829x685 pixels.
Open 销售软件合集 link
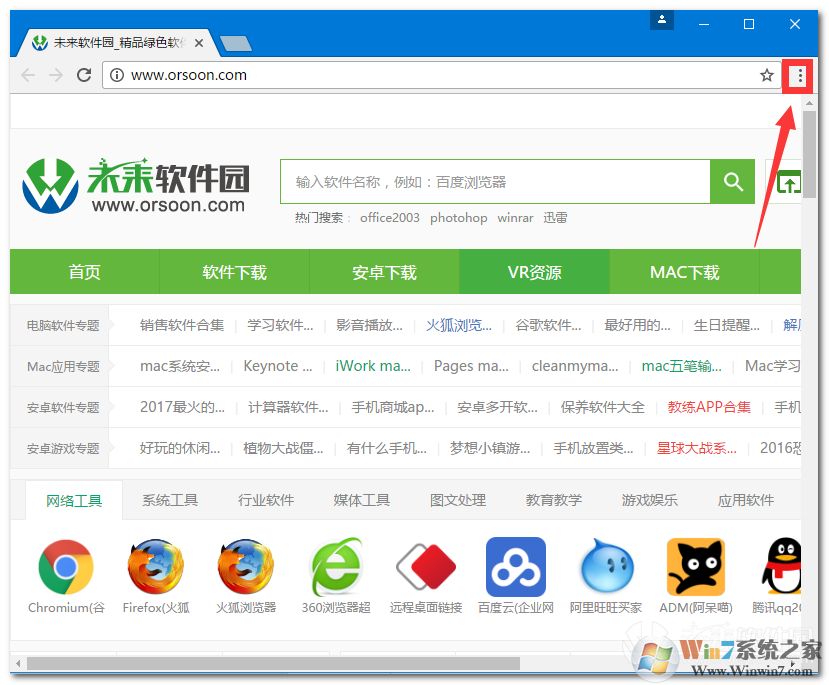click(182, 325)
